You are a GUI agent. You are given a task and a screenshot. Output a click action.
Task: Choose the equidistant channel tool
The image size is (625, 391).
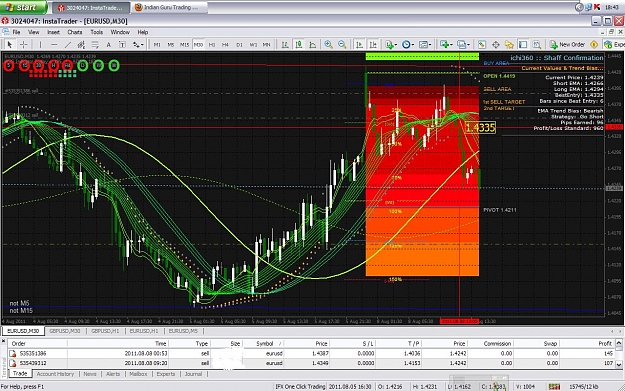click(x=81, y=45)
